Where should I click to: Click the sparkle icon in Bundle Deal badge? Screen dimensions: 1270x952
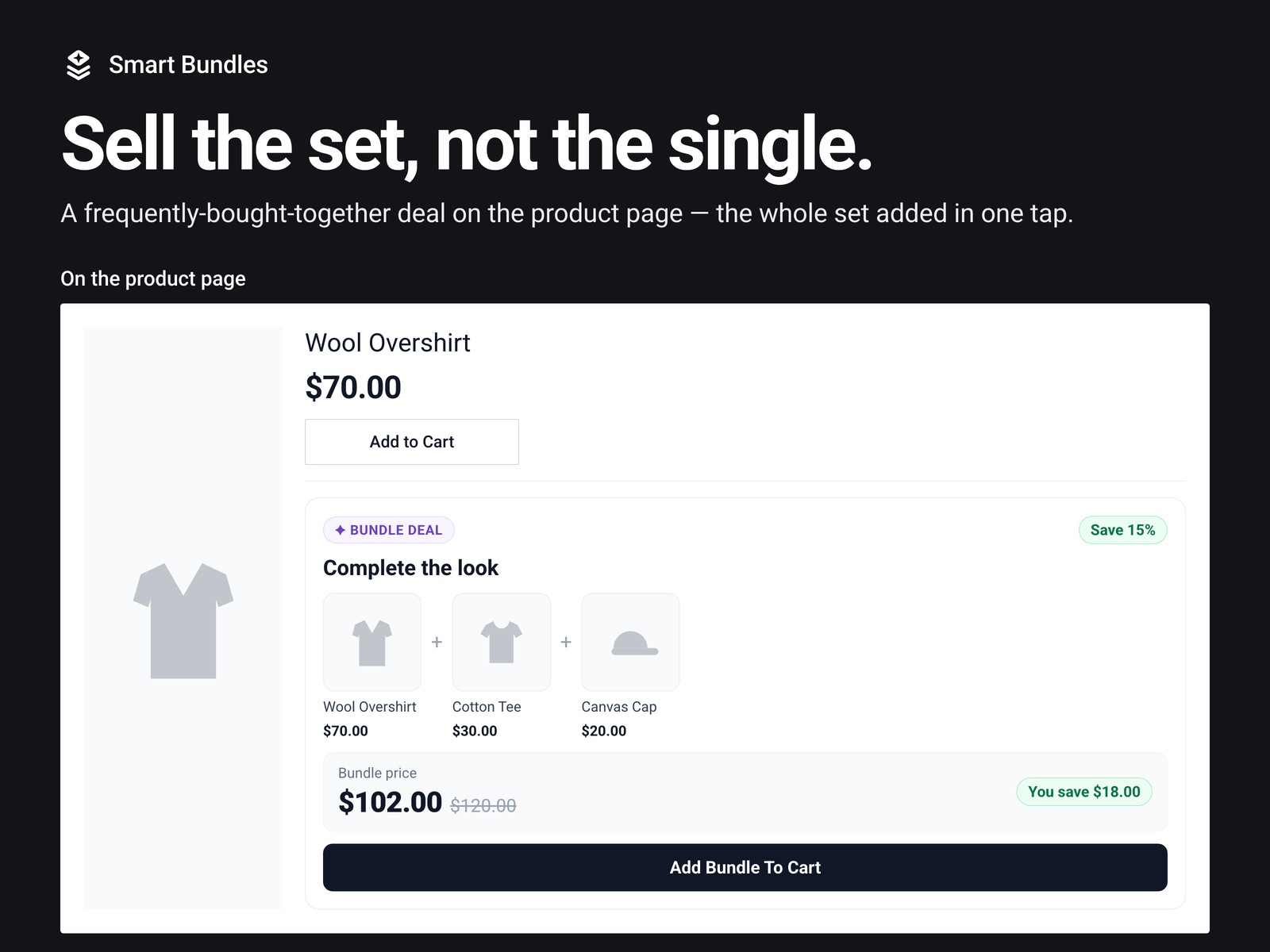click(x=340, y=530)
